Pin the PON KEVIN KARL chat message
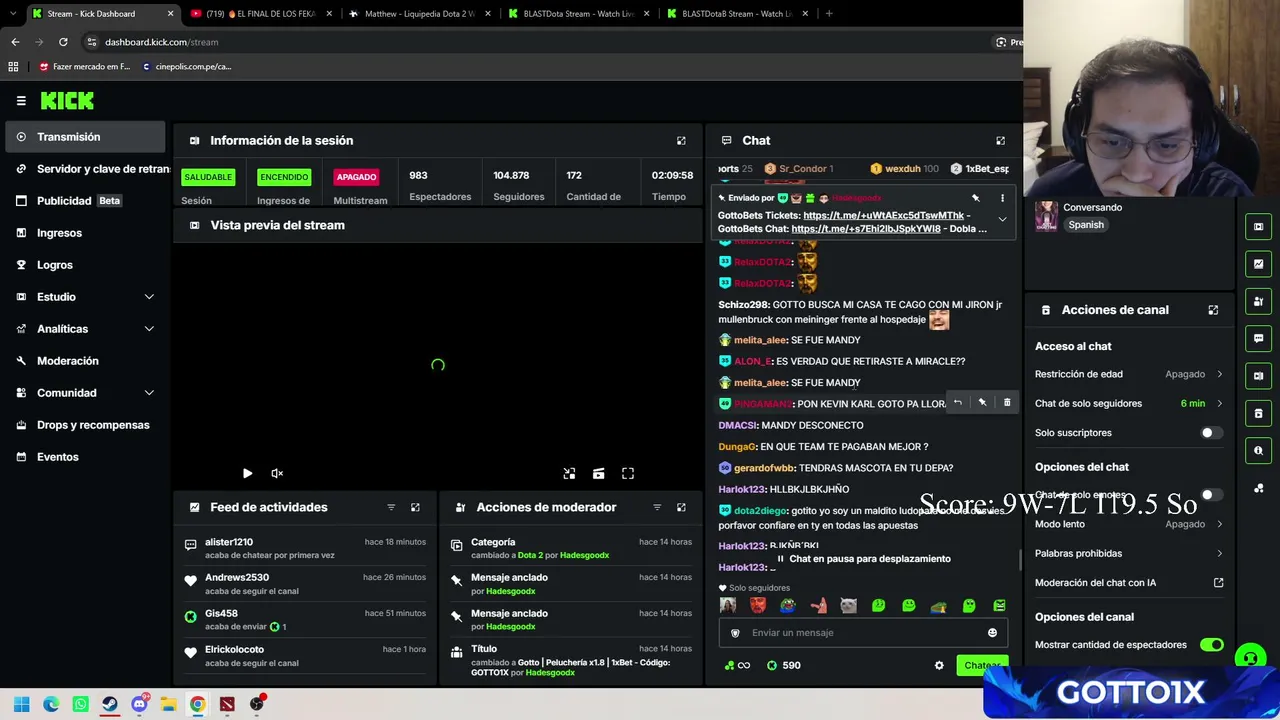This screenshot has height=720, width=1280. click(x=982, y=403)
